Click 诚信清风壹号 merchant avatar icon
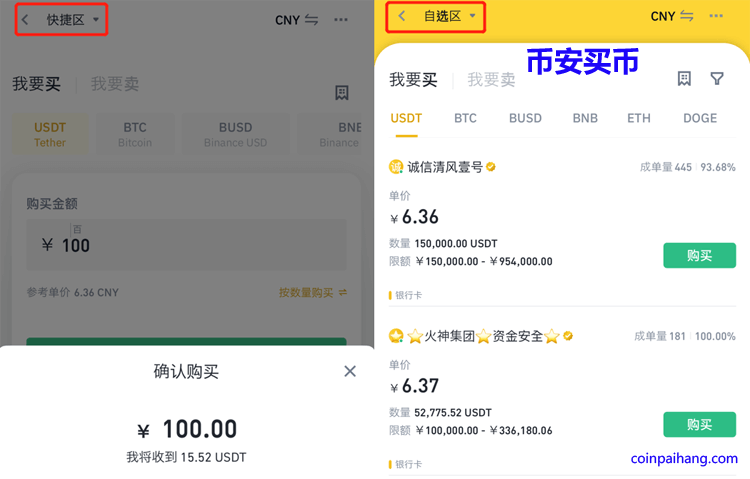750x479 pixels. (396, 167)
